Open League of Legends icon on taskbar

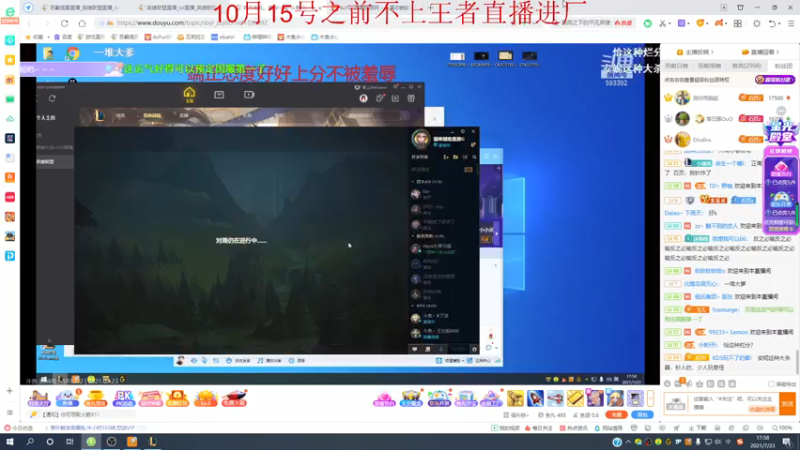point(153,442)
